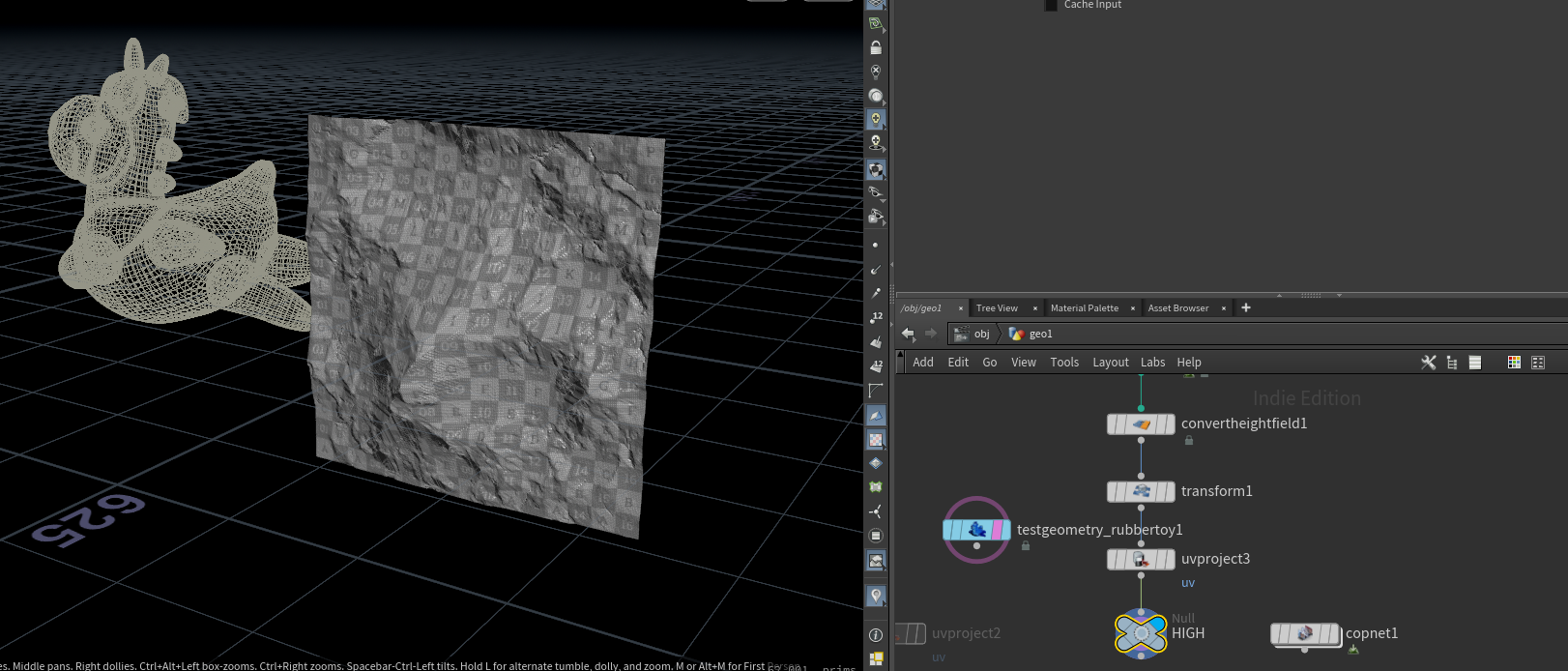The height and width of the screenshot is (671, 1568).
Task: Open the Labs menu
Action: (1152, 363)
